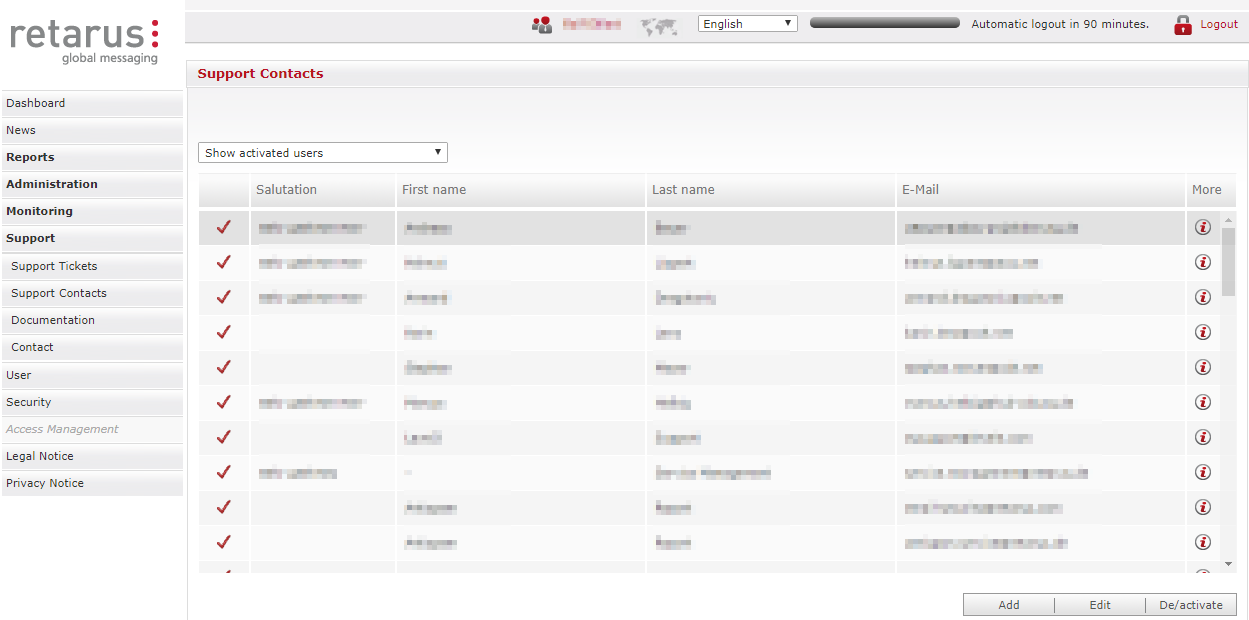Click the table scrollbar down arrow

(x=1228, y=565)
